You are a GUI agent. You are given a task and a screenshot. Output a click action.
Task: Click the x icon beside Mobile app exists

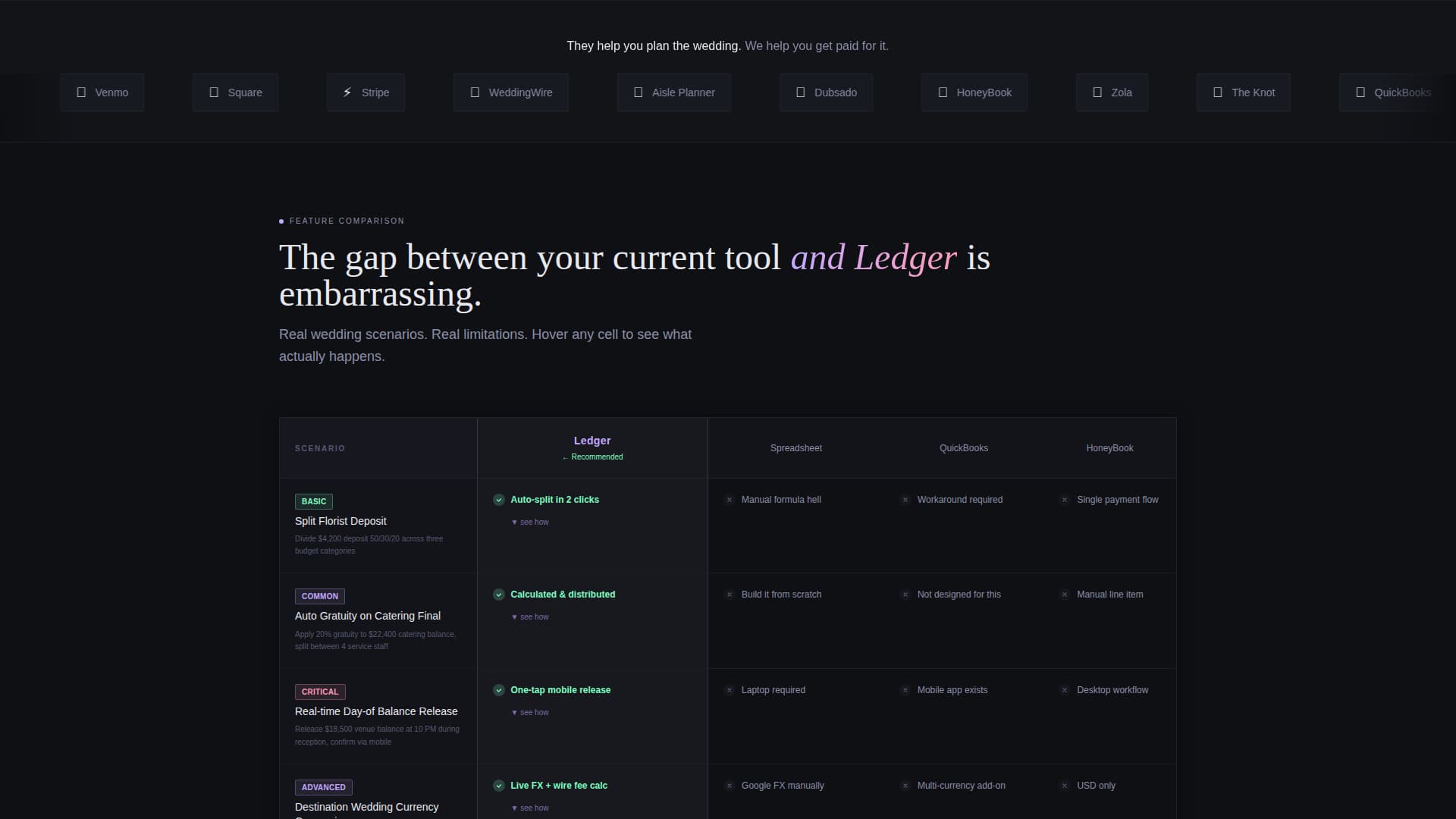click(905, 690)
